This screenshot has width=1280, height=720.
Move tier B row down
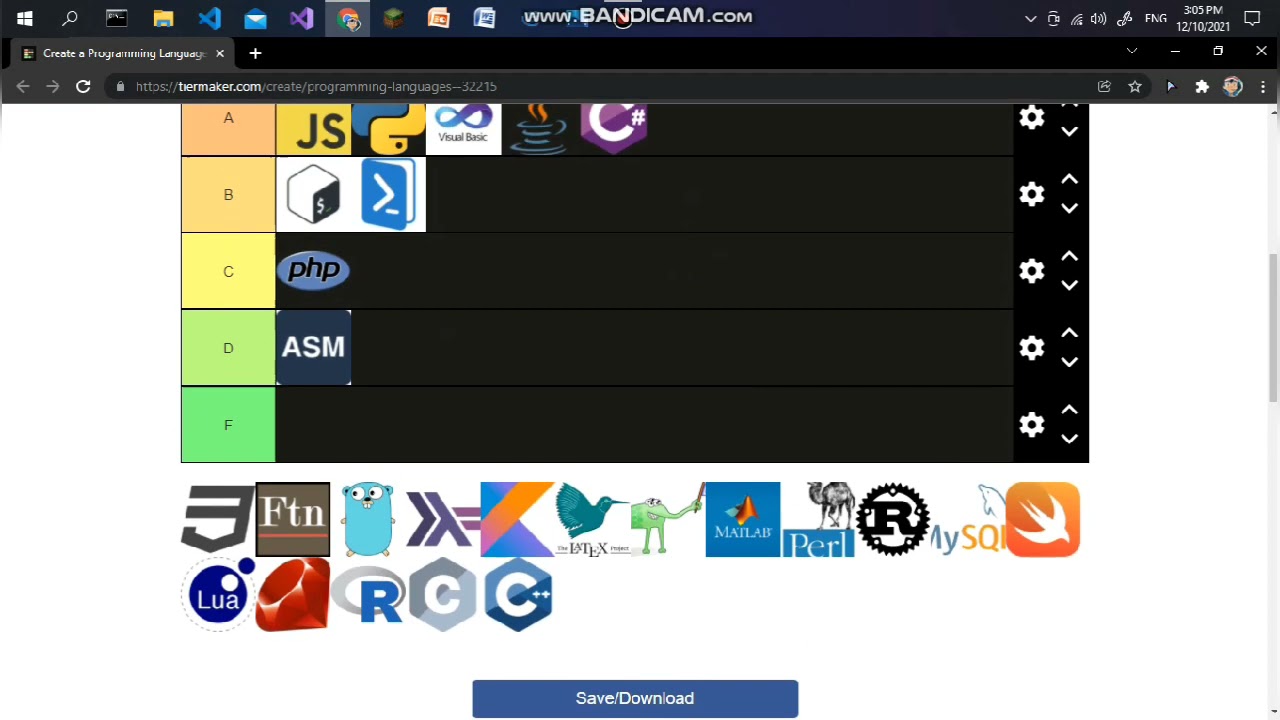point(1069,208)
